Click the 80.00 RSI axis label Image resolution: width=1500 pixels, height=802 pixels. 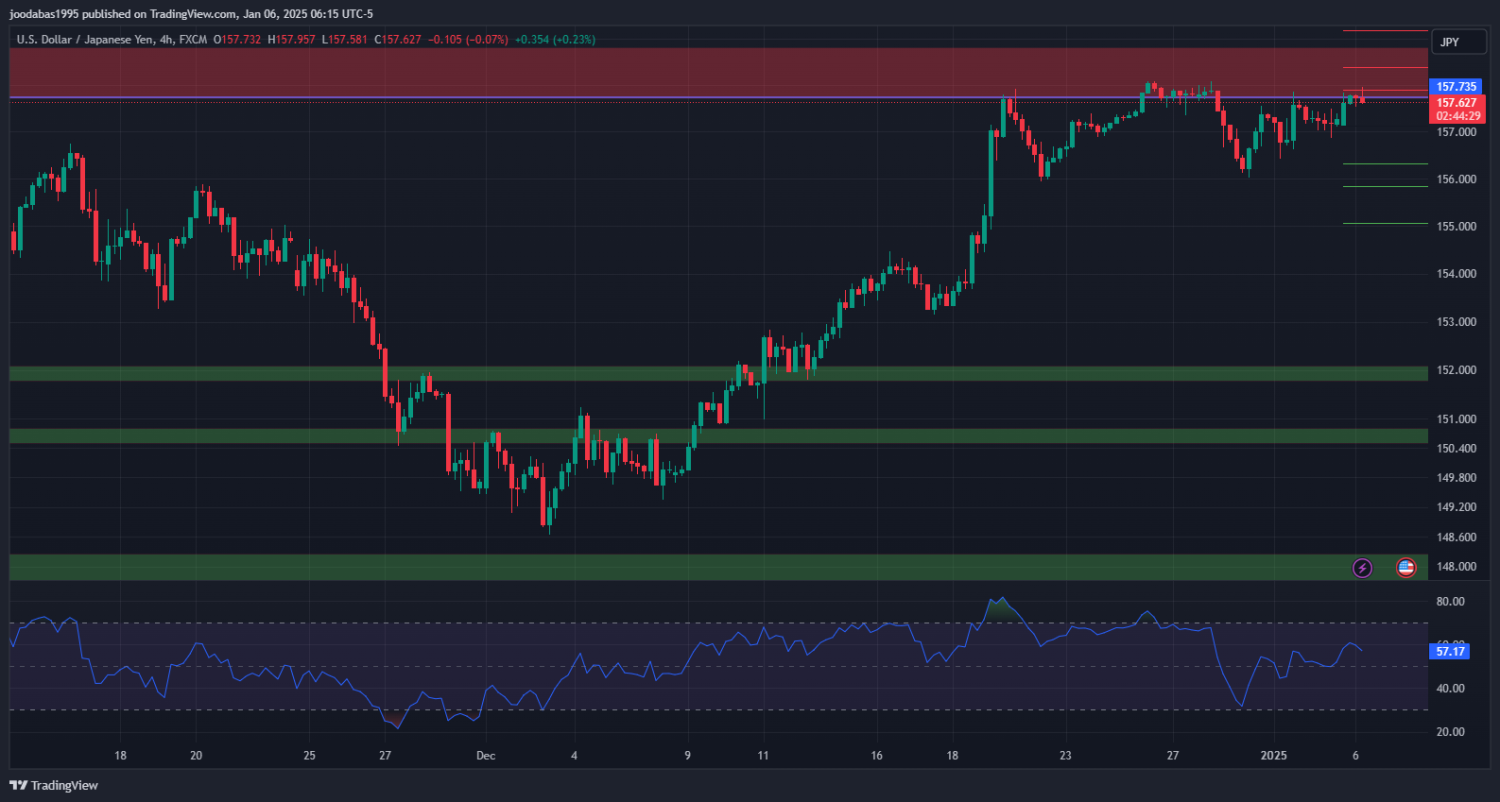click(x=1450, y=601)
